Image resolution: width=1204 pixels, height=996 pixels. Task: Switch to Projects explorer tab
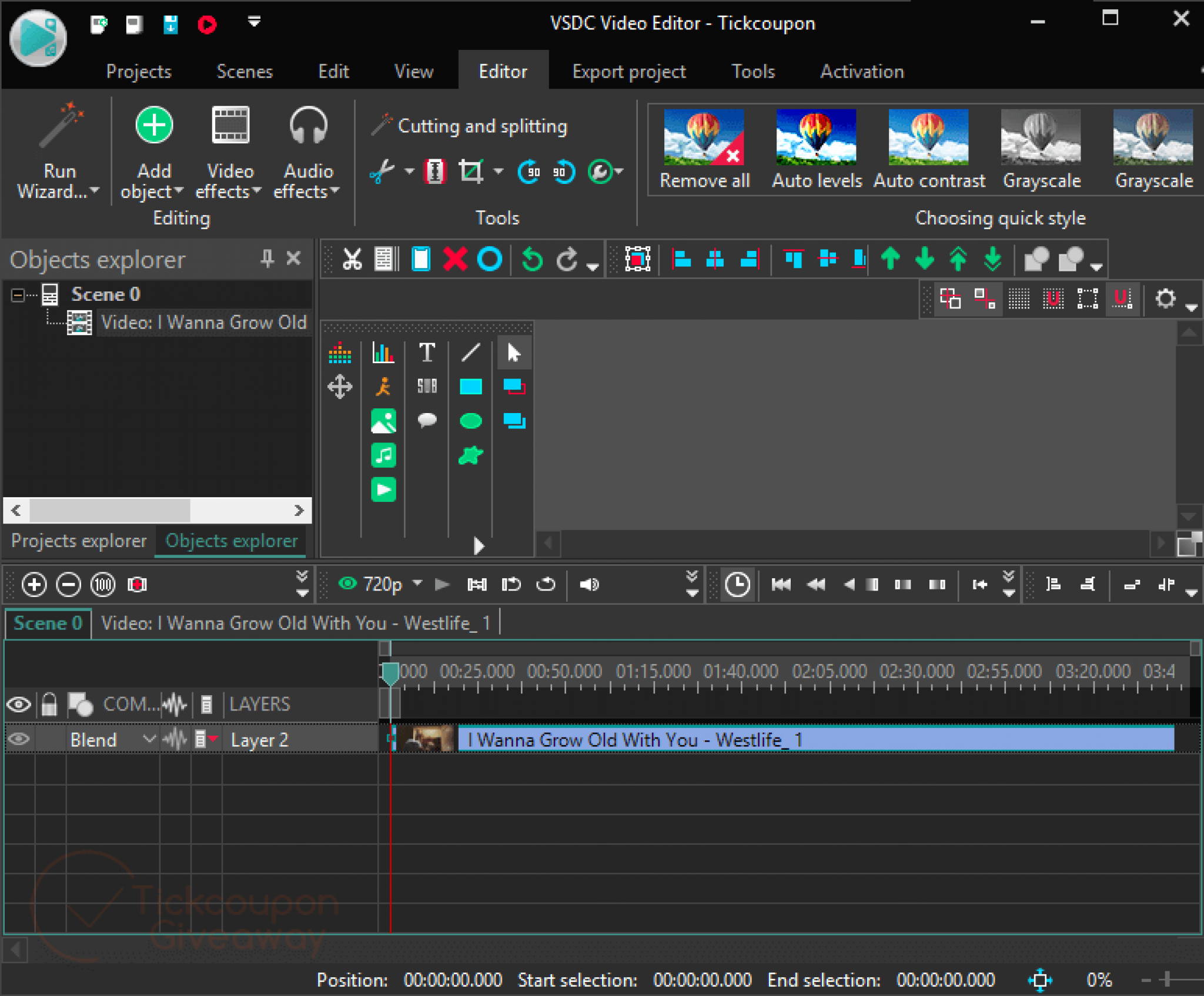point(79,541)
